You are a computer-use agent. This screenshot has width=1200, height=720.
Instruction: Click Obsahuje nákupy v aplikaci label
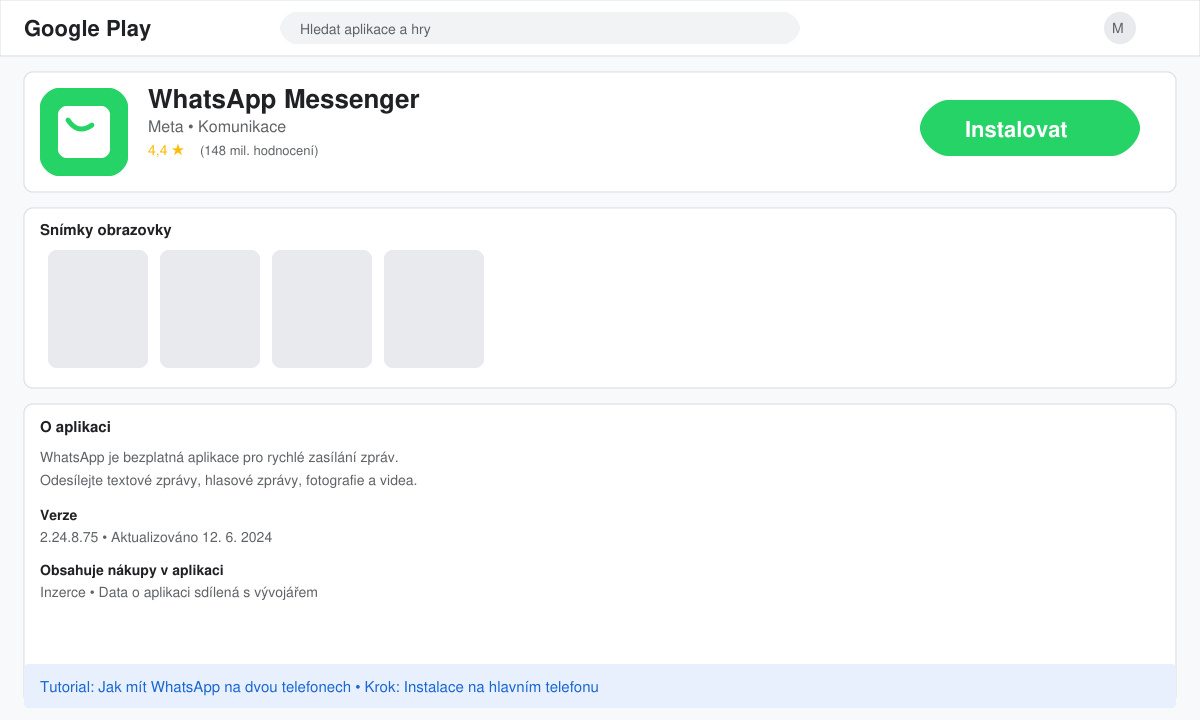tap(132, 570)
